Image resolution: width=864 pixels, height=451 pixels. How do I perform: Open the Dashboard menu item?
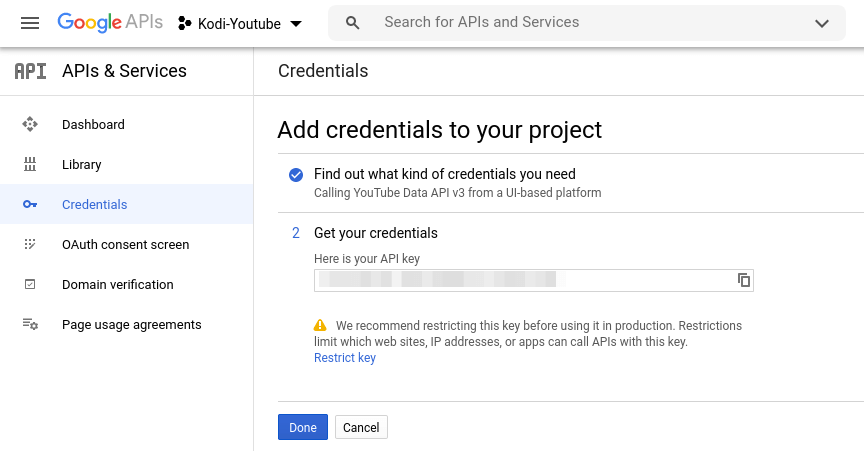pyautogui.click(x=93, y=125)
